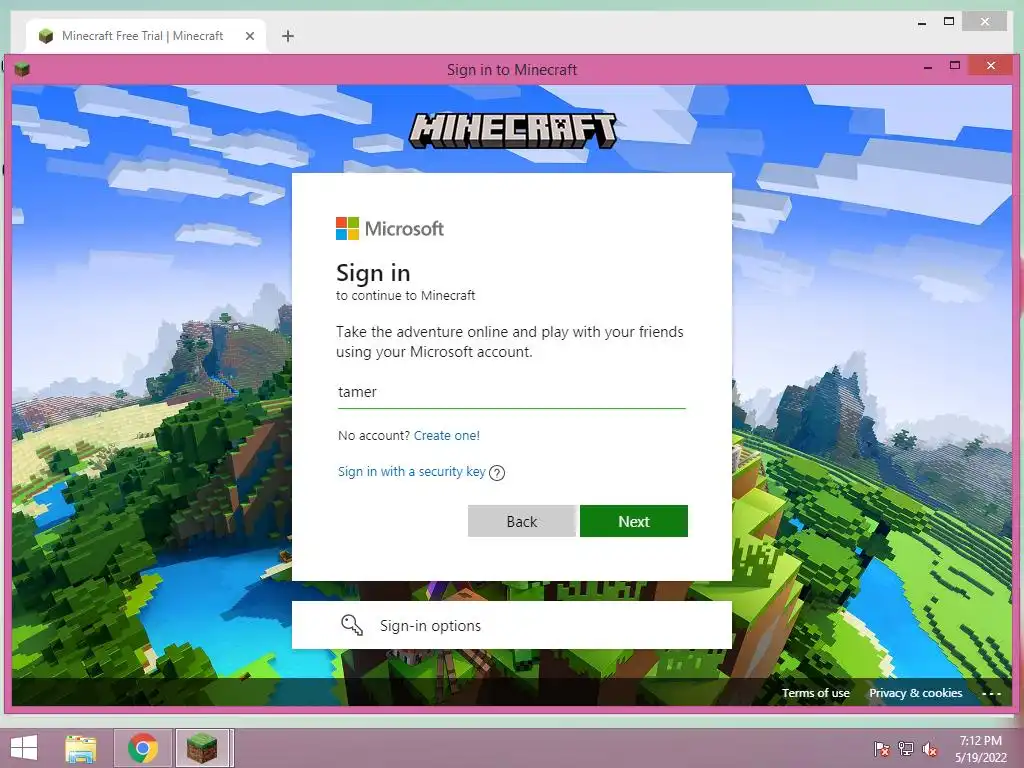Image resolution: width=1024 pixels, height=768 pixels.
Task: Switch to Google Chrome in the taskbar
Action: pyautogui.click(x=143, y=748)
